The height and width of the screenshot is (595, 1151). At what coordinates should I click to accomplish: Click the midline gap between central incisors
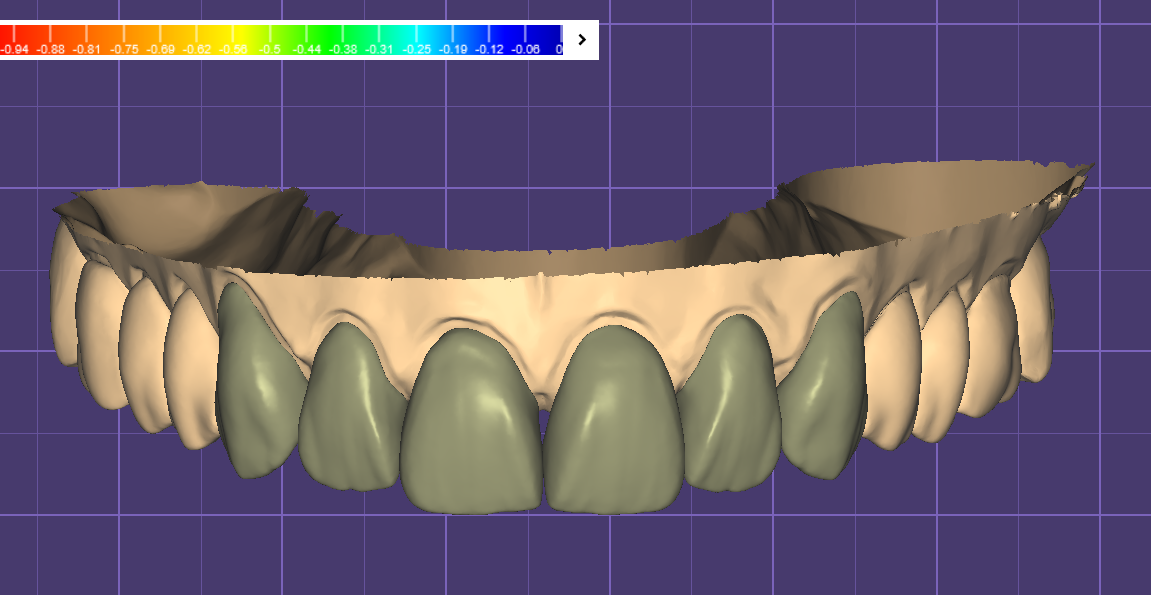pyautogui.click(x=542, y=450)
